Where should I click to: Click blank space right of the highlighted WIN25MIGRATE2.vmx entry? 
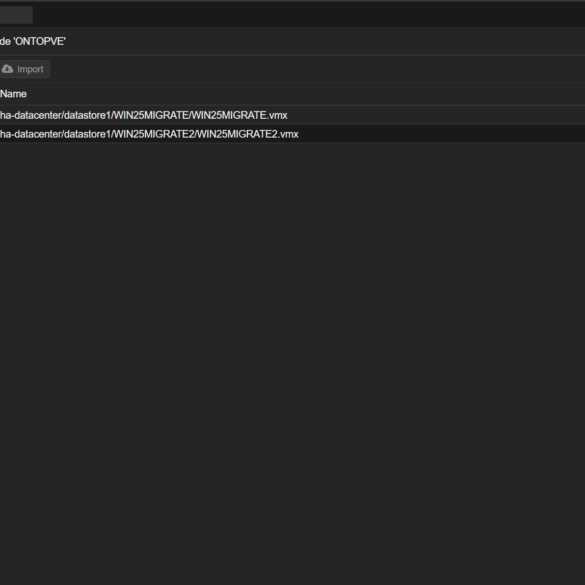[442, 134]
